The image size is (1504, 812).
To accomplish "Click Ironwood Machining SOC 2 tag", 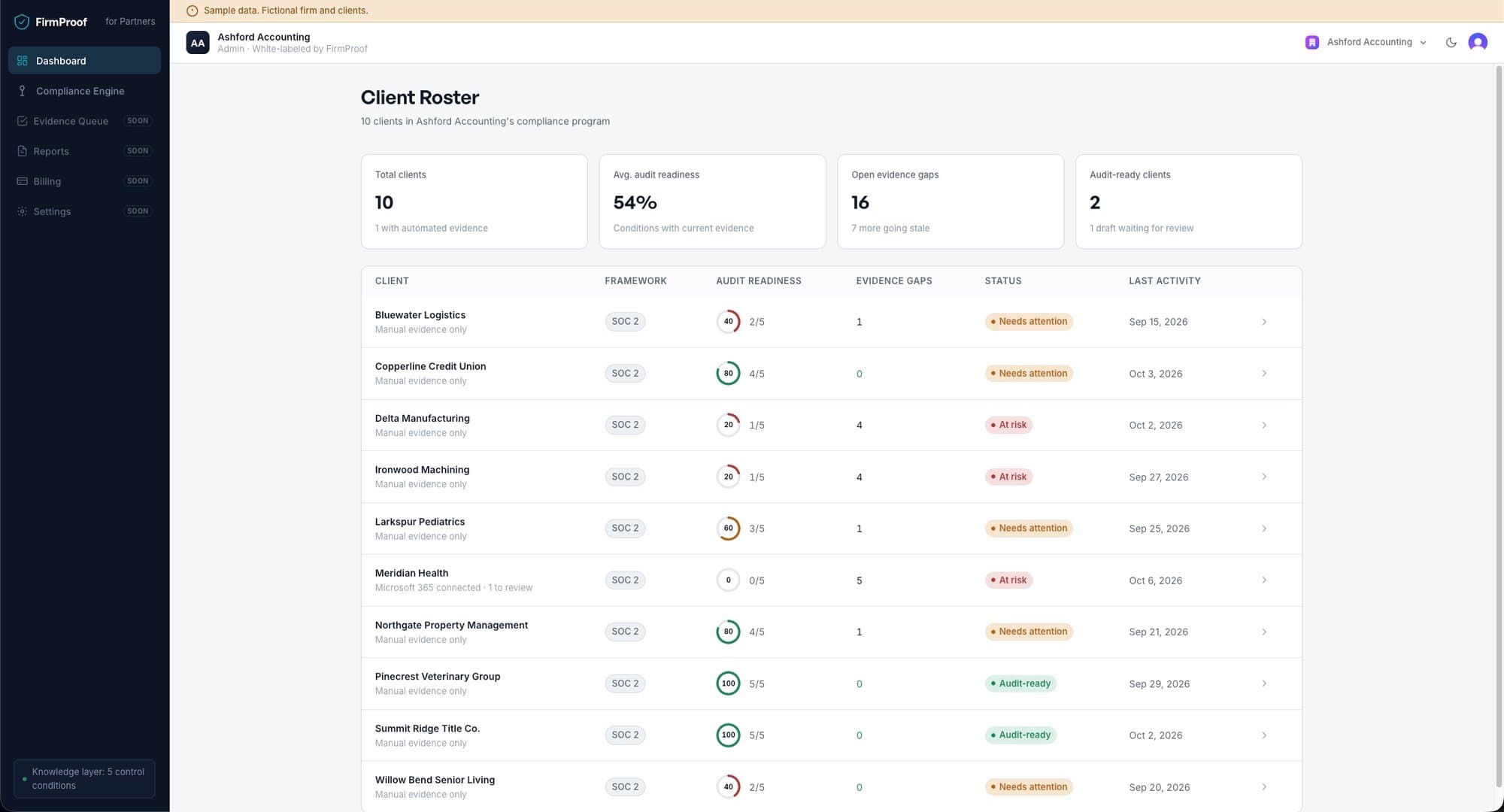I will coord(625,477).
